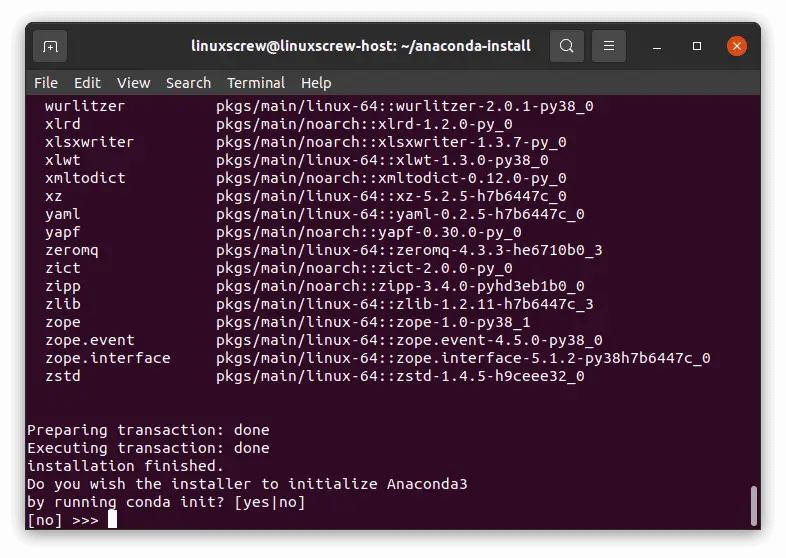
Task: Open the Terminal menu
Action: 256,83
